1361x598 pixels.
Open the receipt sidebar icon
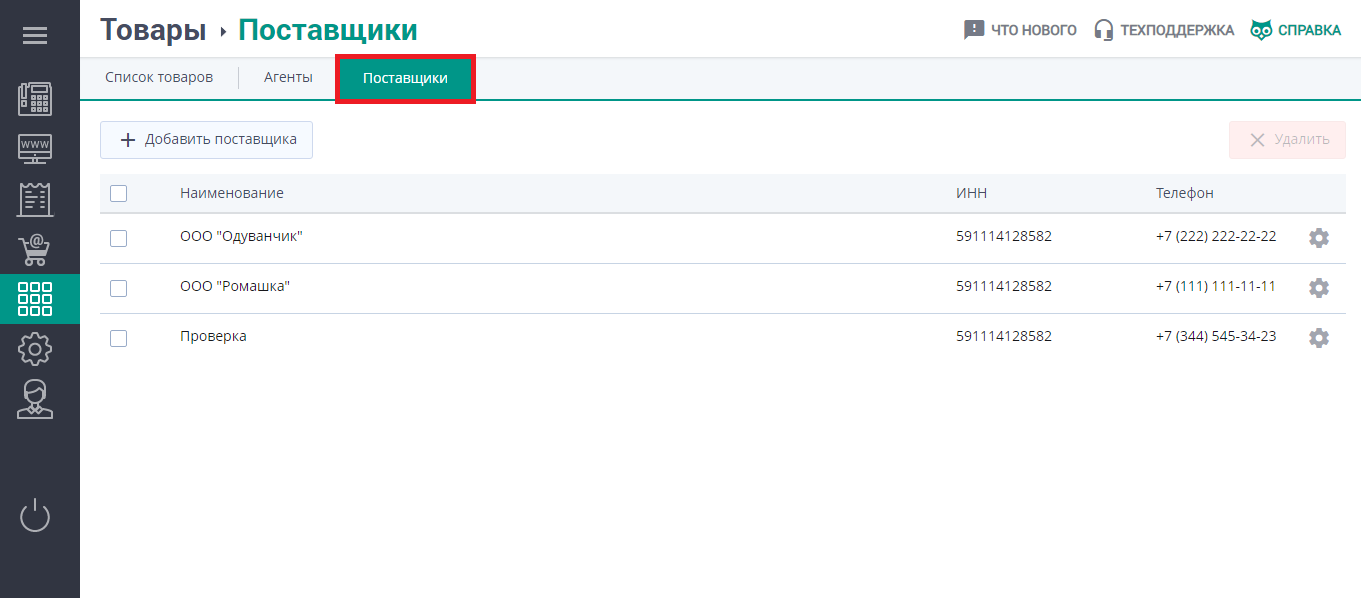35,199
